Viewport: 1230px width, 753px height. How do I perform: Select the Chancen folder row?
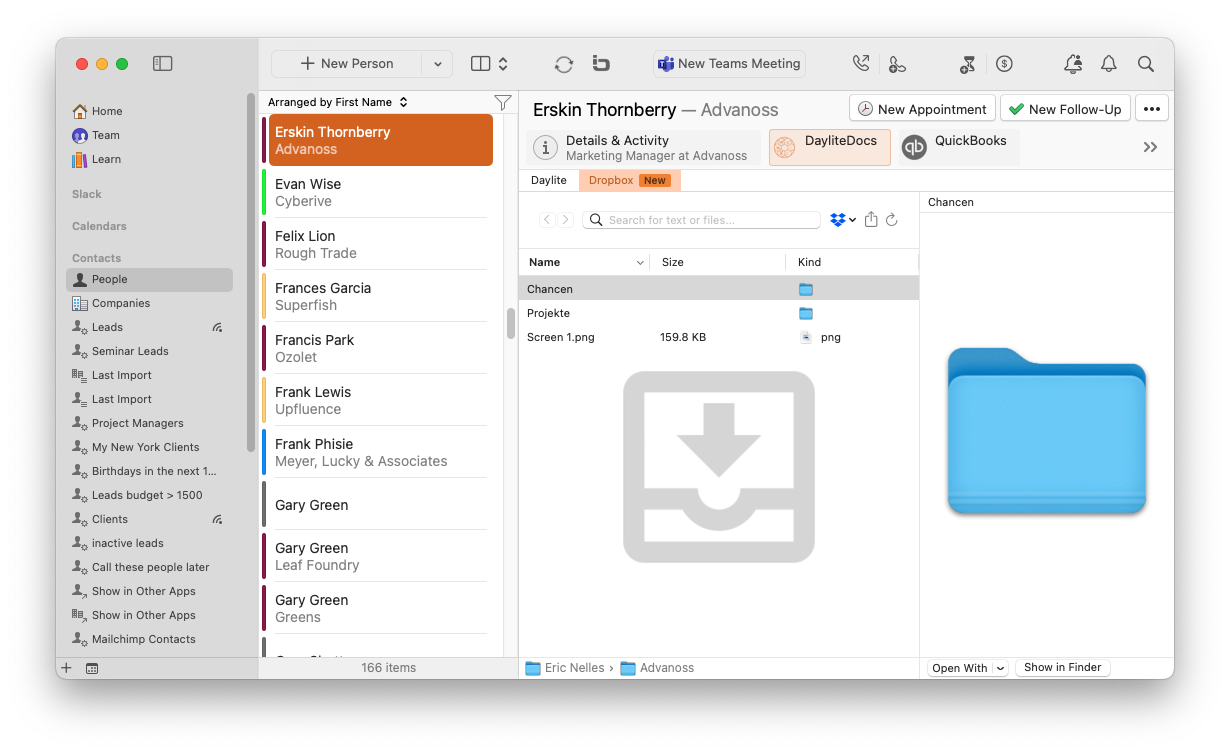coord(718,289)
